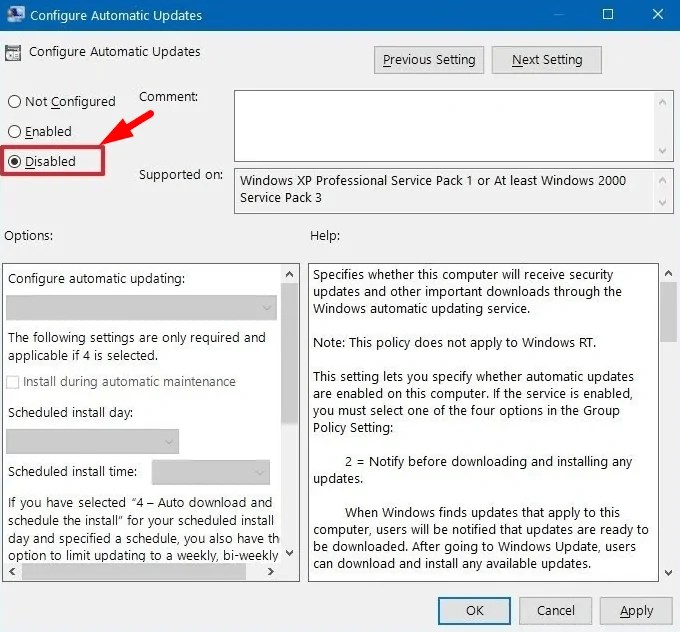Maximize the Configure Automatic Updates window
Screen dimensions: 680x632
[x=608, y=14]
